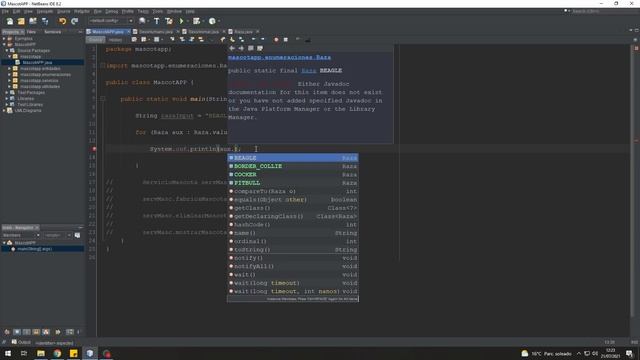The image size is (640, 360).
Task: Expand the Test Packages node
Action: (x=7, y=93)
